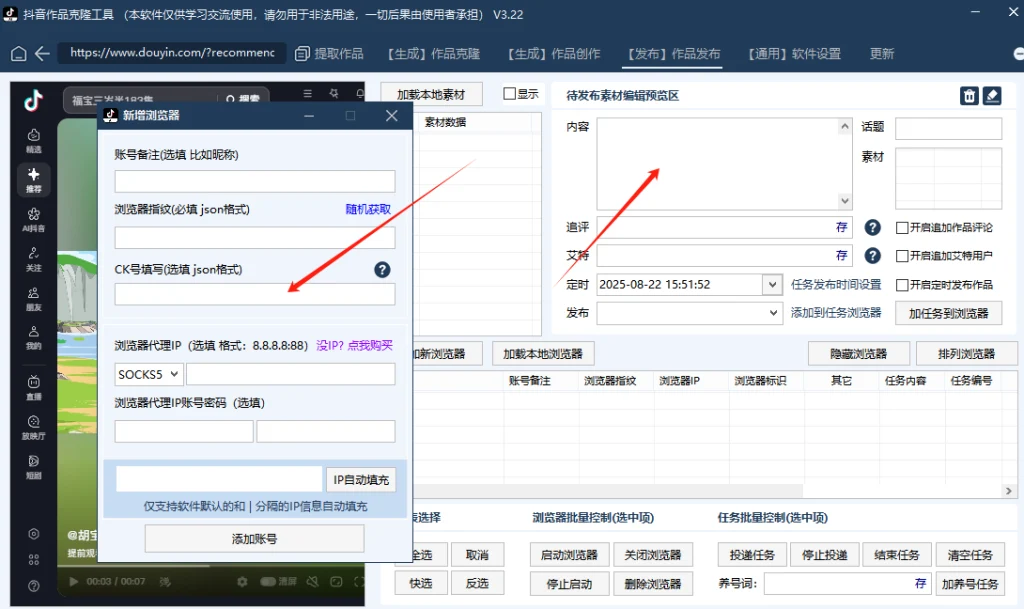
Task: Click the sidebar settings hexagon icon
Action: (x=33, y=534)
